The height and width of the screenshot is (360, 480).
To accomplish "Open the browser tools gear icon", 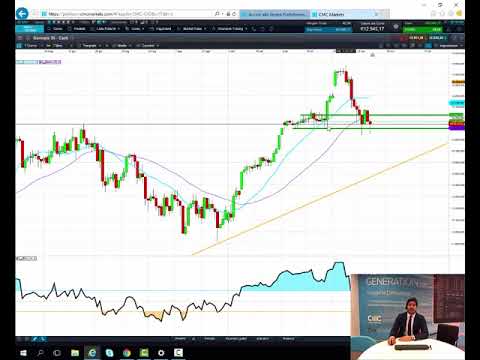I will tap(451, 14).
